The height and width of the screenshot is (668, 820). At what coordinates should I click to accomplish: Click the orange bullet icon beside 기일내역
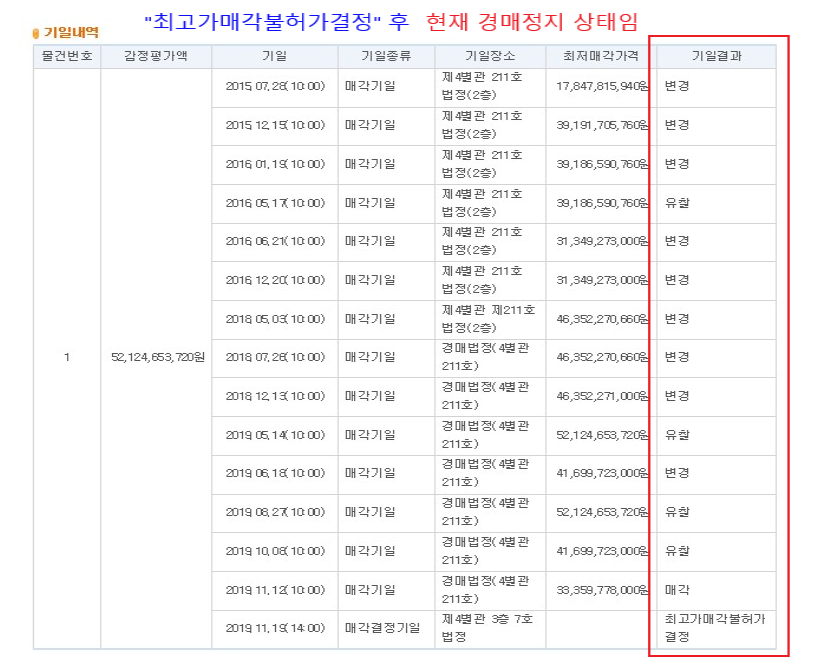click(x=37, y=33)
